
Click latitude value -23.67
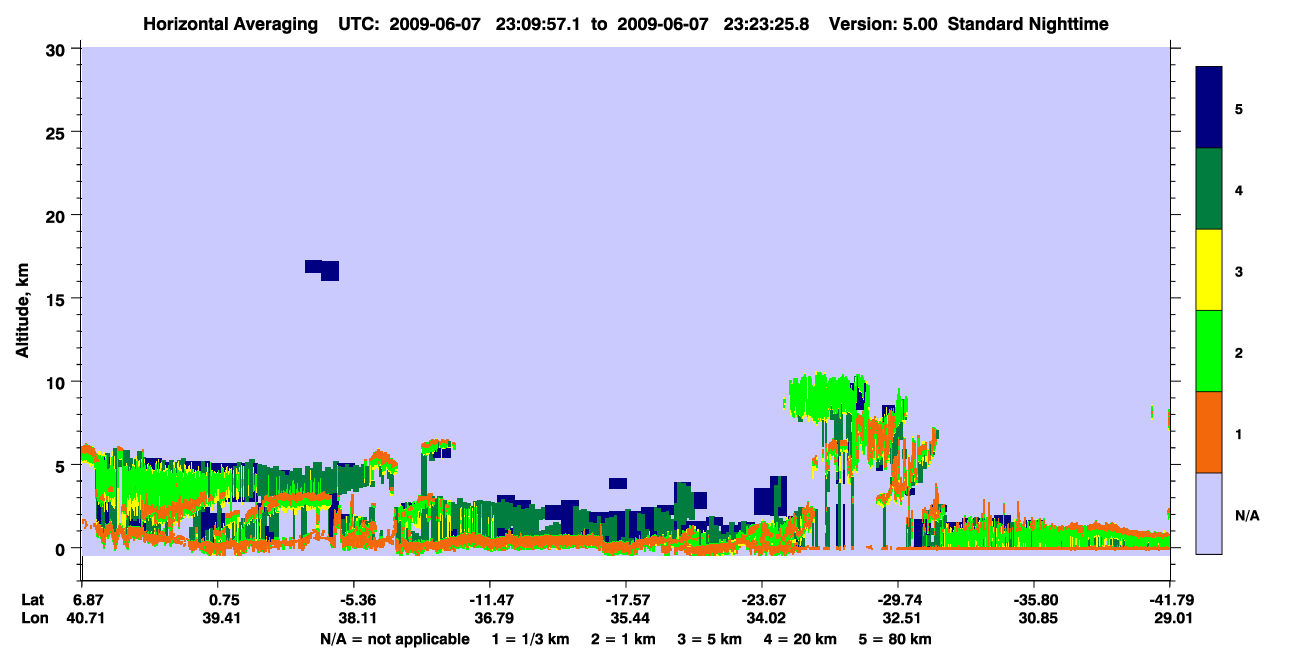(762, 600)
